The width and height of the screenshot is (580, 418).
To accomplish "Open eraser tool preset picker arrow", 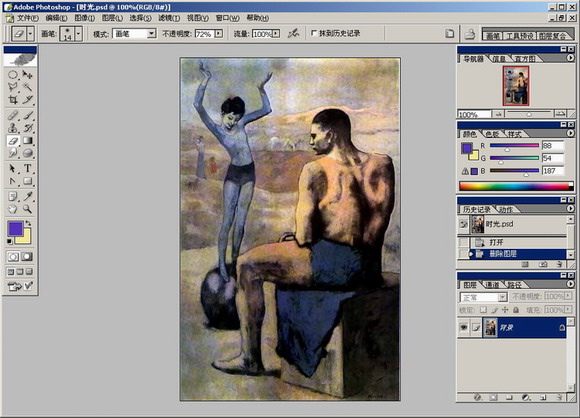I will pyautogui.click(x=30, y=34).
